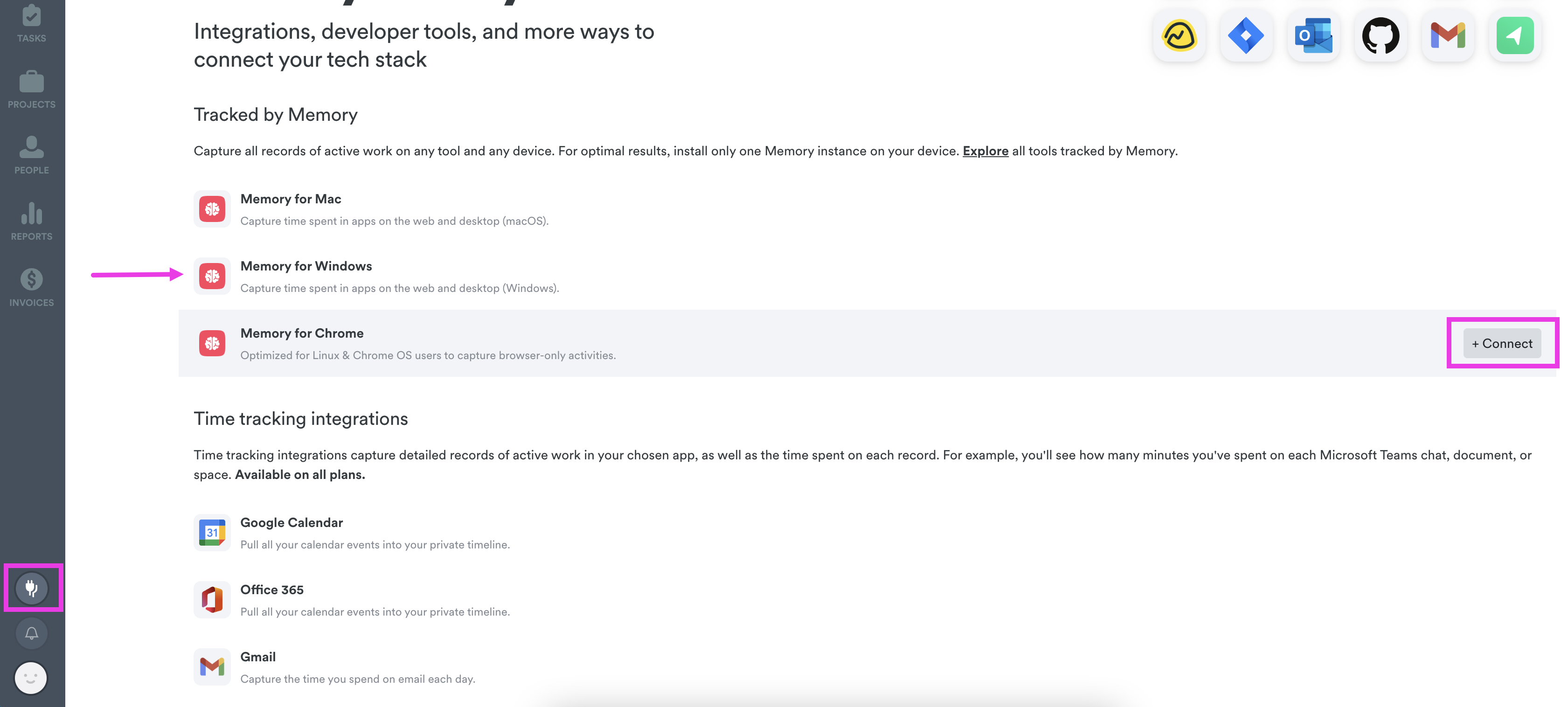Click the green paper plane logo tile
The image size is (1568, 707).
coord(1514,36)
